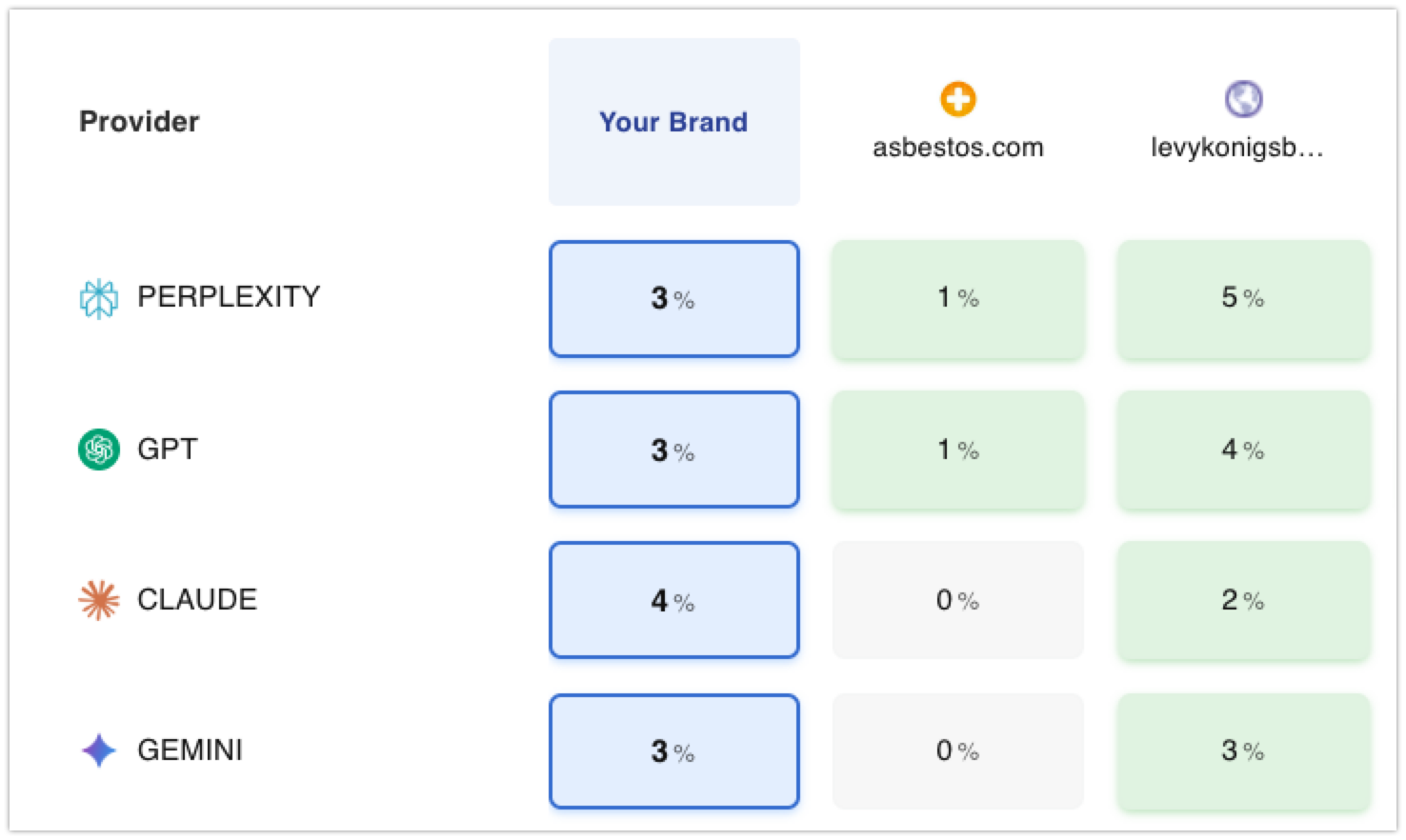Select Your Brand 3% cell for Perplexity
This screenshot has width=1406, height=840.
673,299
